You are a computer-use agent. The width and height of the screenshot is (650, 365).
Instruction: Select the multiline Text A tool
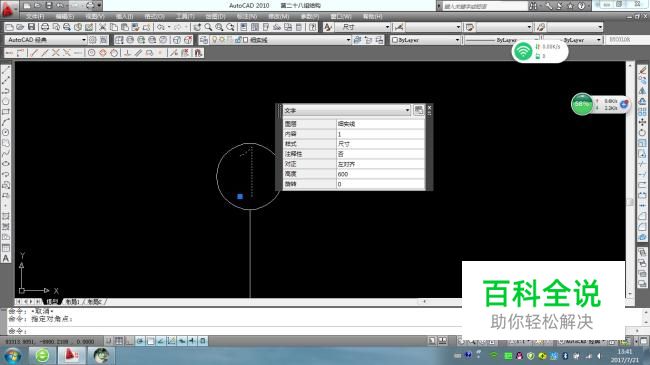[x=6, y=258]
